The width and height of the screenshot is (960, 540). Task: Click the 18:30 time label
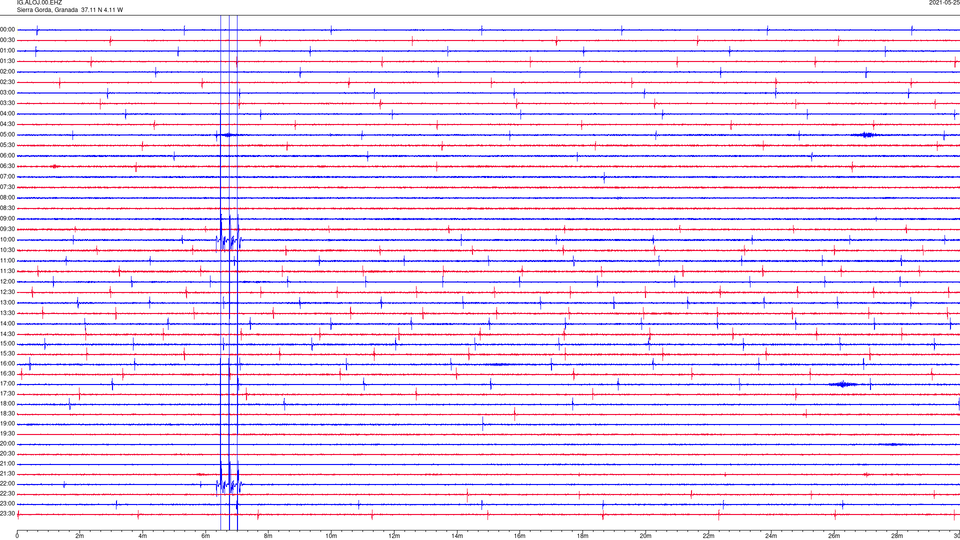[8, 414]
